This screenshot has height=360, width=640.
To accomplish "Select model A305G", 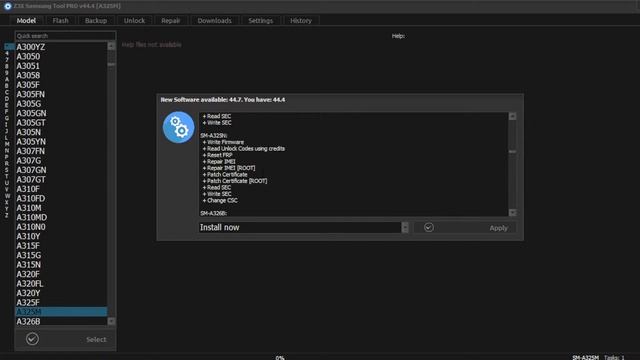I will [x=61, y=104].
